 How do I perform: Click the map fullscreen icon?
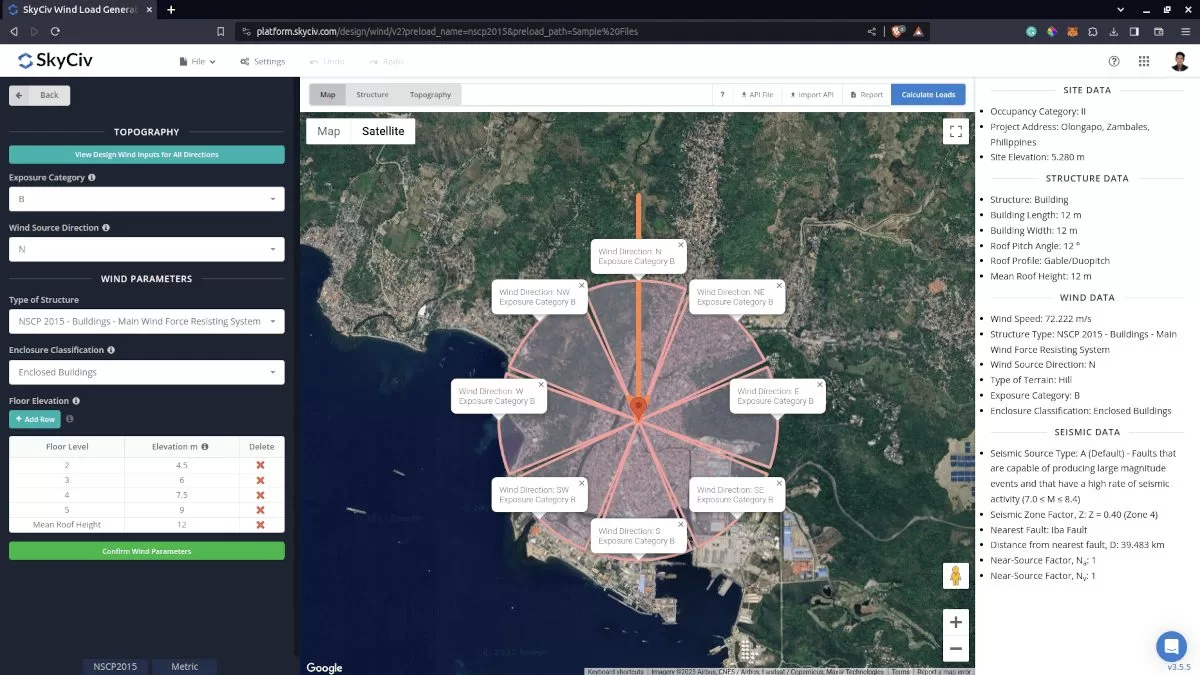955,131
